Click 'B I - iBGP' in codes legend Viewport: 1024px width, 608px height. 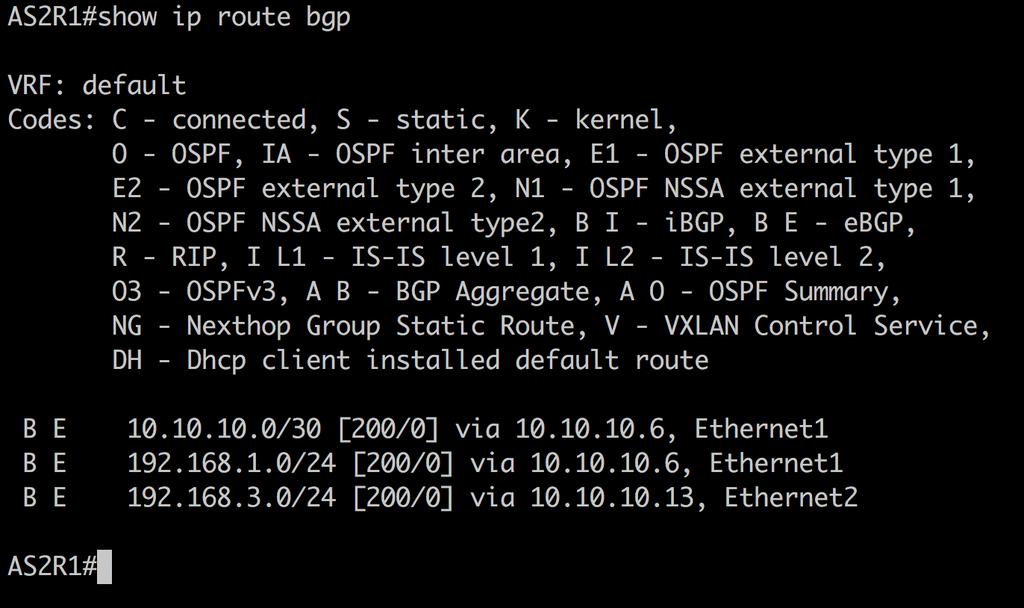point(649,223)
